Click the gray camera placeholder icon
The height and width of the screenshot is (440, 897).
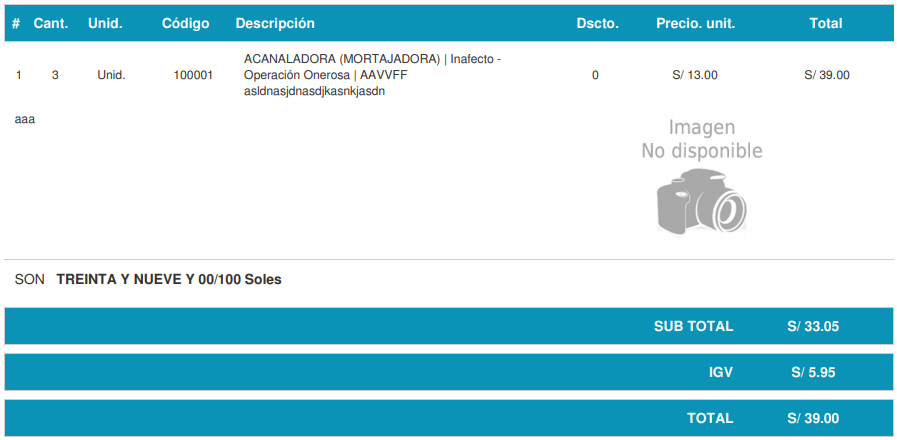pos(701,201)
